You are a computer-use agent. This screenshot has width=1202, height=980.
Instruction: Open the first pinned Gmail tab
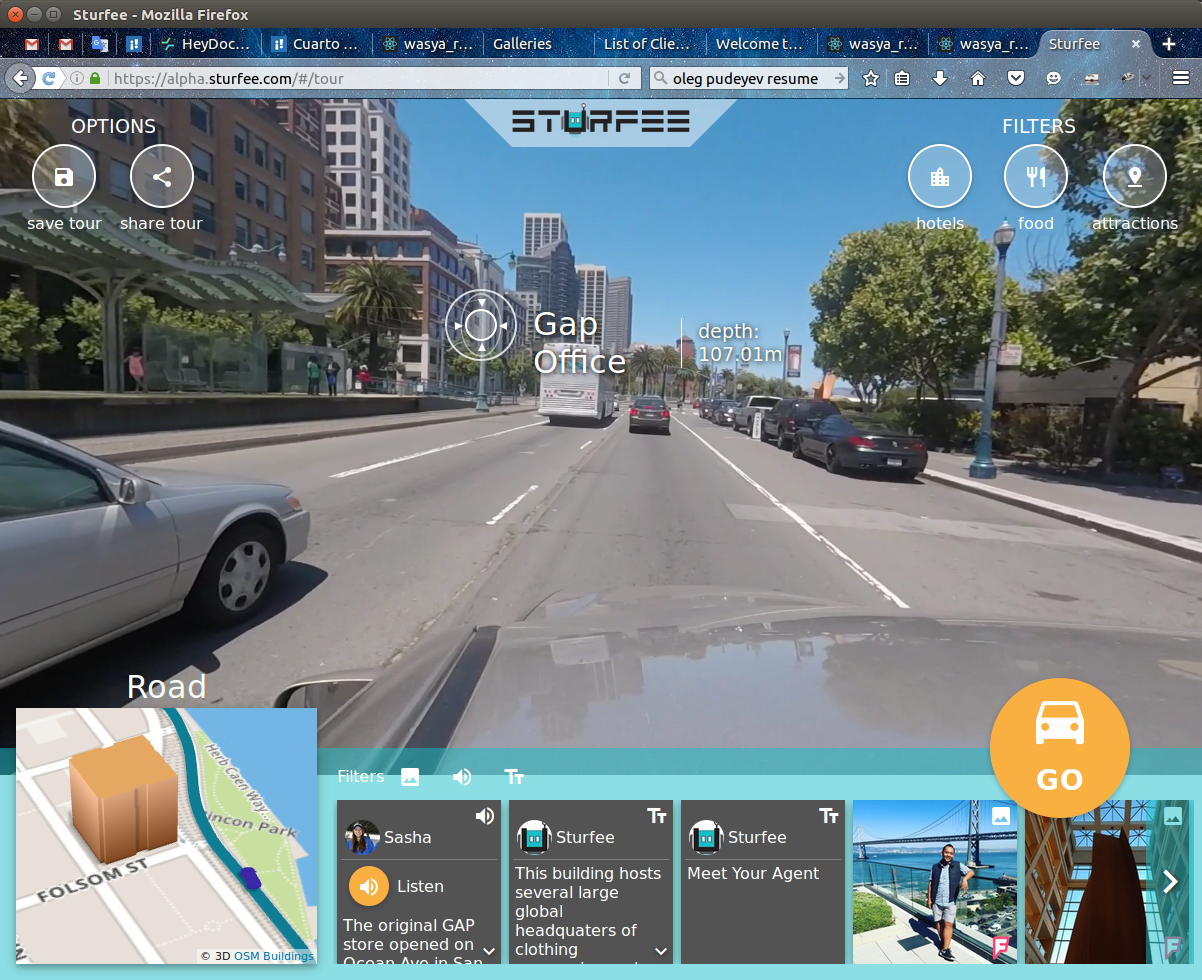coord(32,44)
